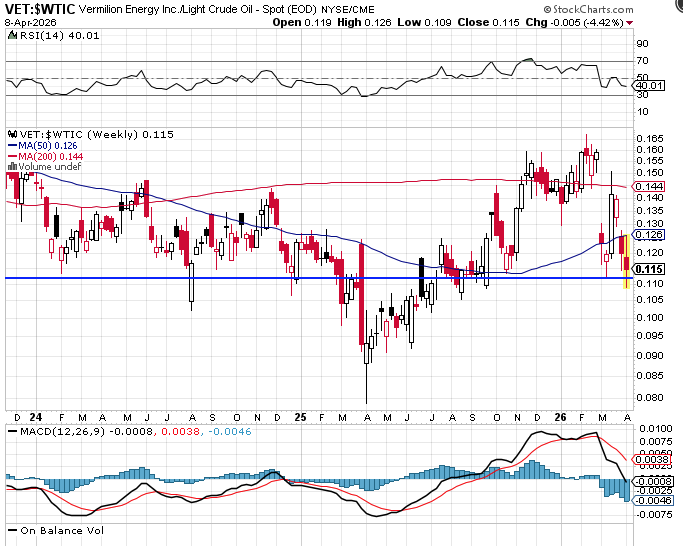The height and width of the screenshot is (546, 683).
Task: Click the VET:$WTIC (Weekly) 0.115 legend
Action: (x=91, y=135)
